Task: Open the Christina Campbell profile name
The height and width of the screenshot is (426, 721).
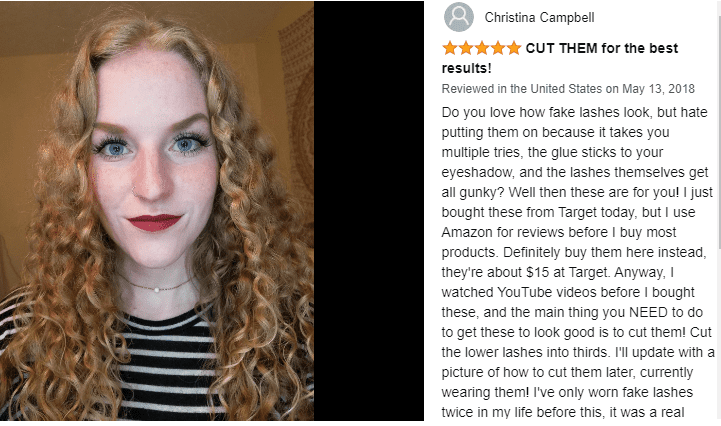Action: 539,17
